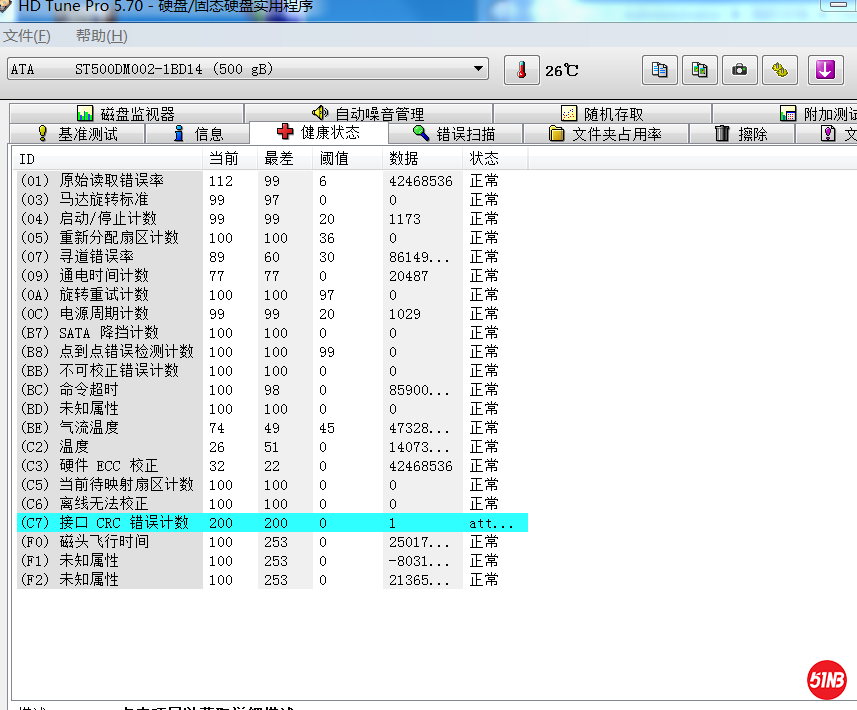
Task: Select the 擦除 tab
Action: click(741, 134)
